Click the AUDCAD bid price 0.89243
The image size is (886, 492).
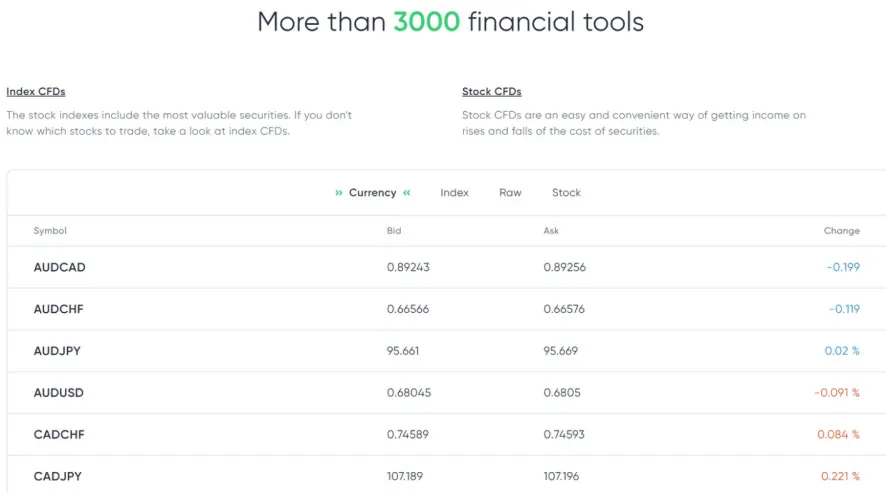pyautogui.click(x=408, y=268)
